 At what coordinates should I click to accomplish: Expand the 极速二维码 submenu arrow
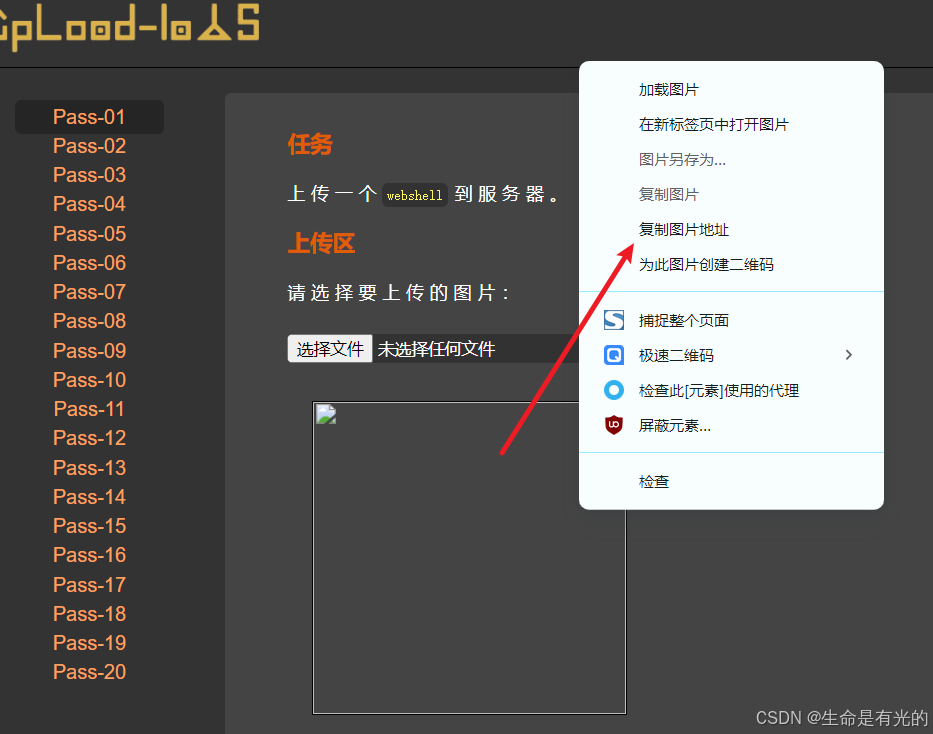848,354
